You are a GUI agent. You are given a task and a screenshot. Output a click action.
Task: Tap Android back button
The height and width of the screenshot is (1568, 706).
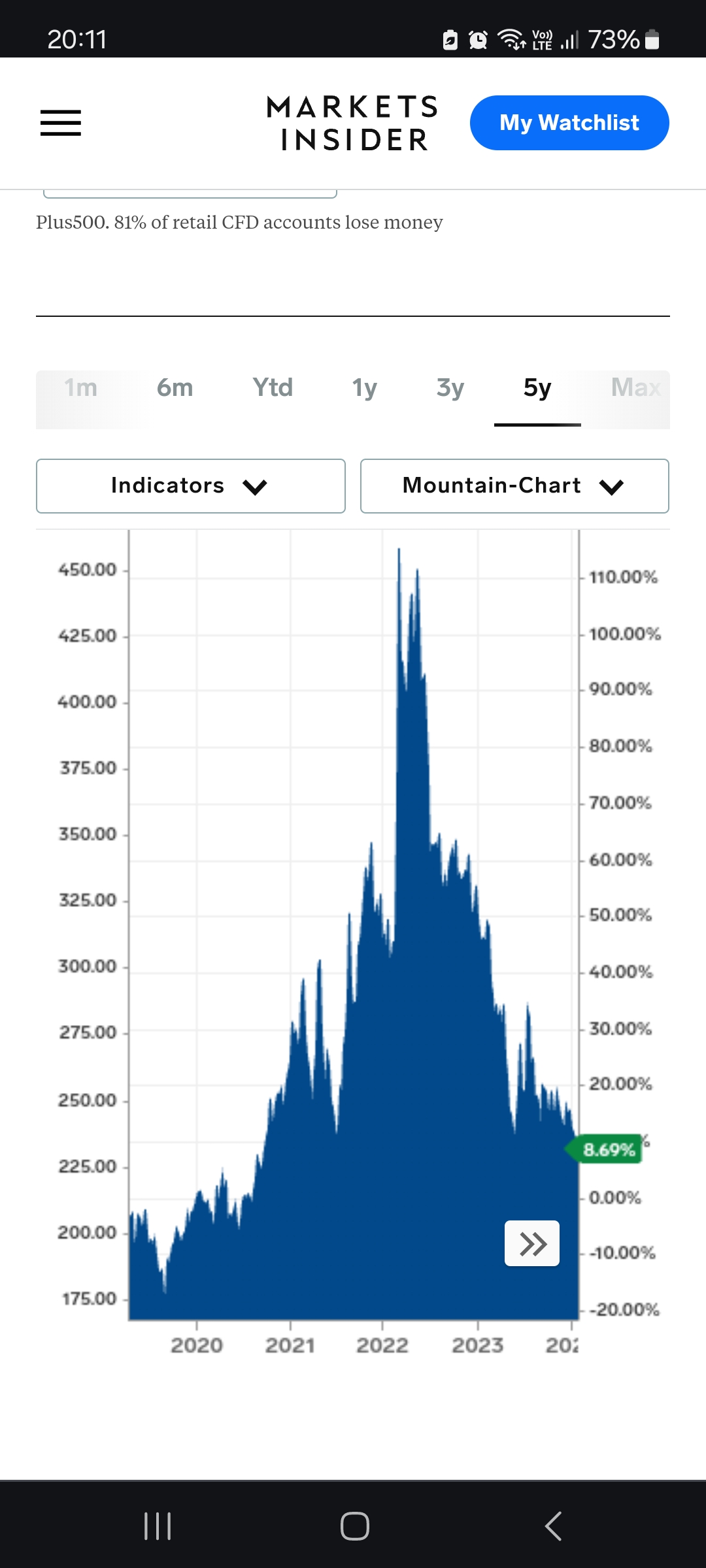pos(553,1526)
